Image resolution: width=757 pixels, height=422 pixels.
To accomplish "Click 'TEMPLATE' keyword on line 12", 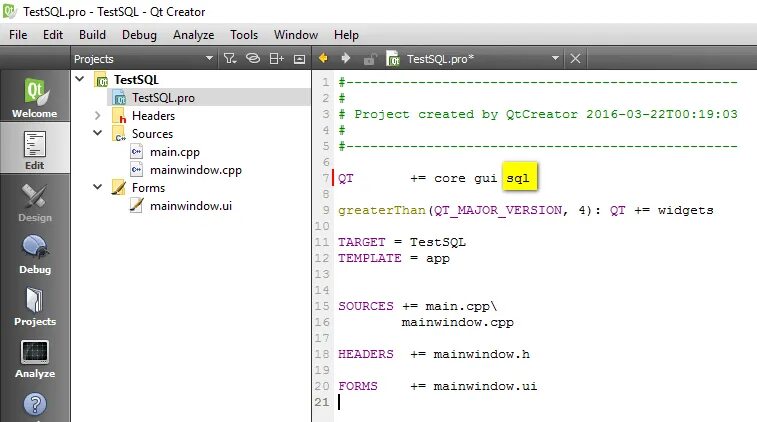I will 369,258.
